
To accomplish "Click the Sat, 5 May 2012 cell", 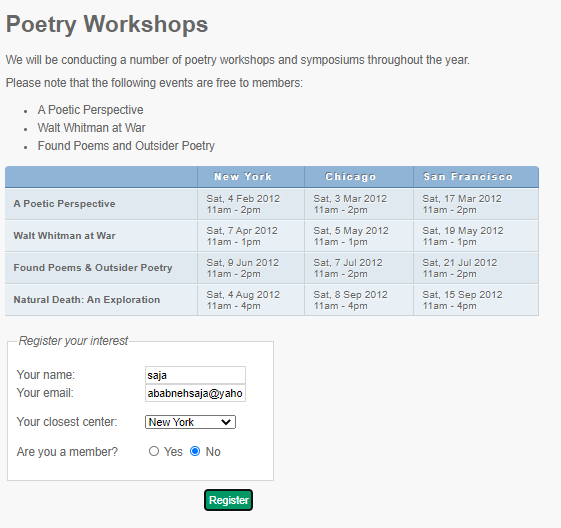I will click(x=359, y=236).
